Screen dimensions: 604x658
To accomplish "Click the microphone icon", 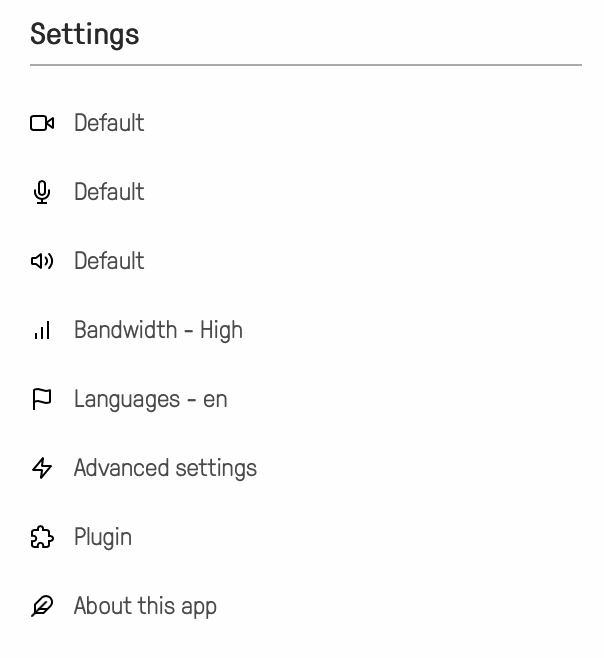I will coord(42,192).
